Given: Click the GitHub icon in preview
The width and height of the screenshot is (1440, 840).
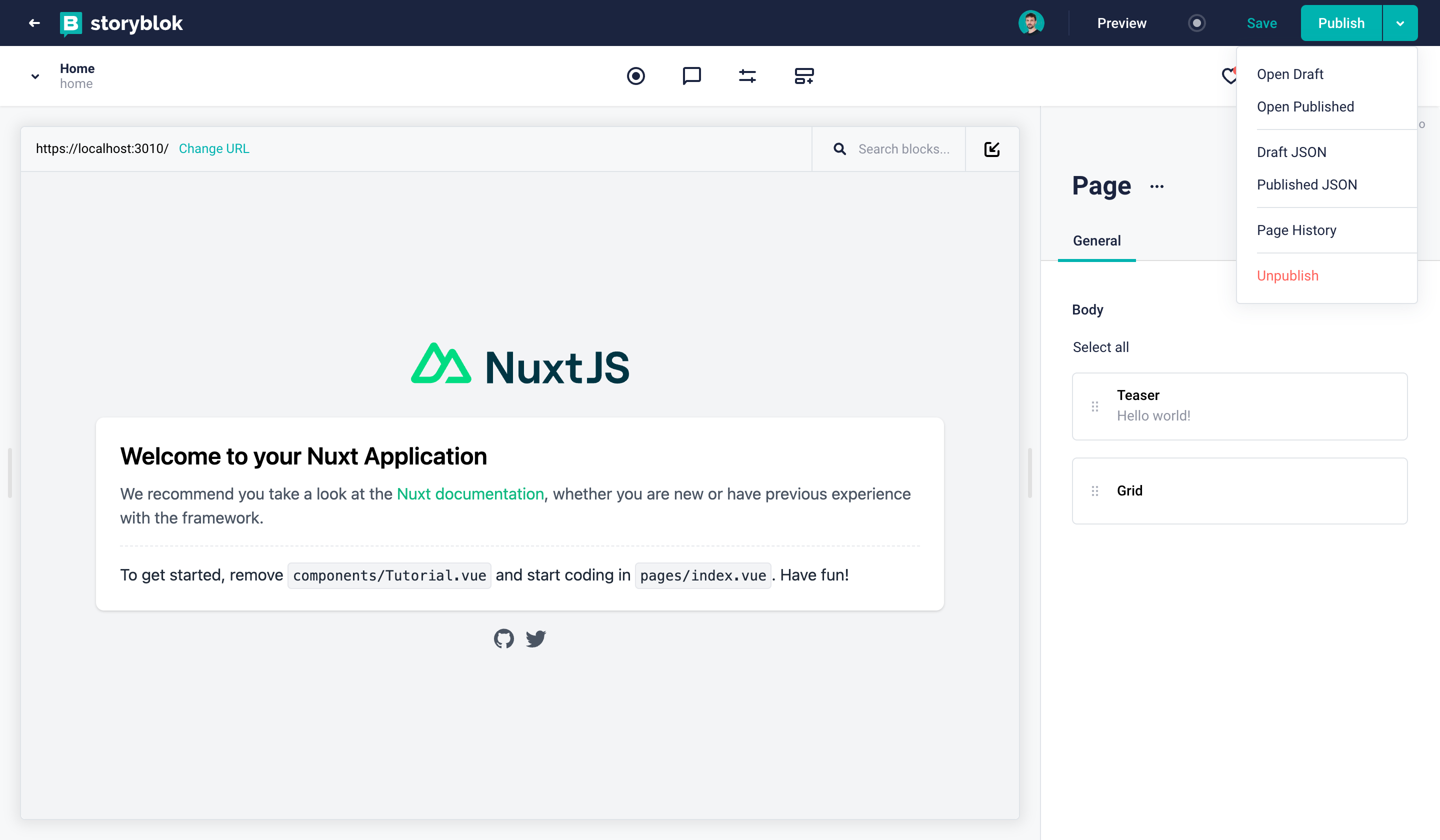Looking at the screenshot, I should (503, 638).
